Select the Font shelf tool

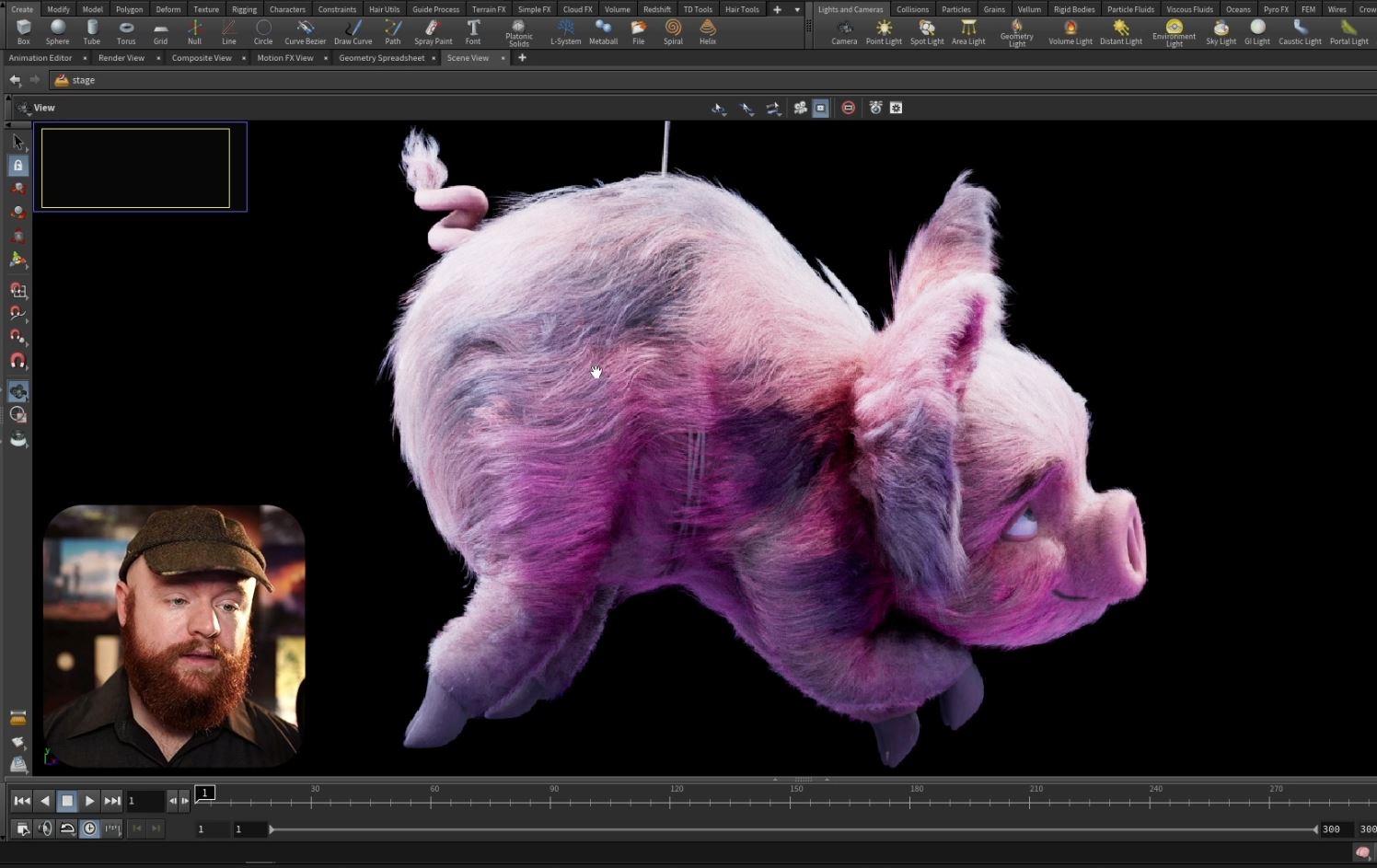(x=473, y=32)
